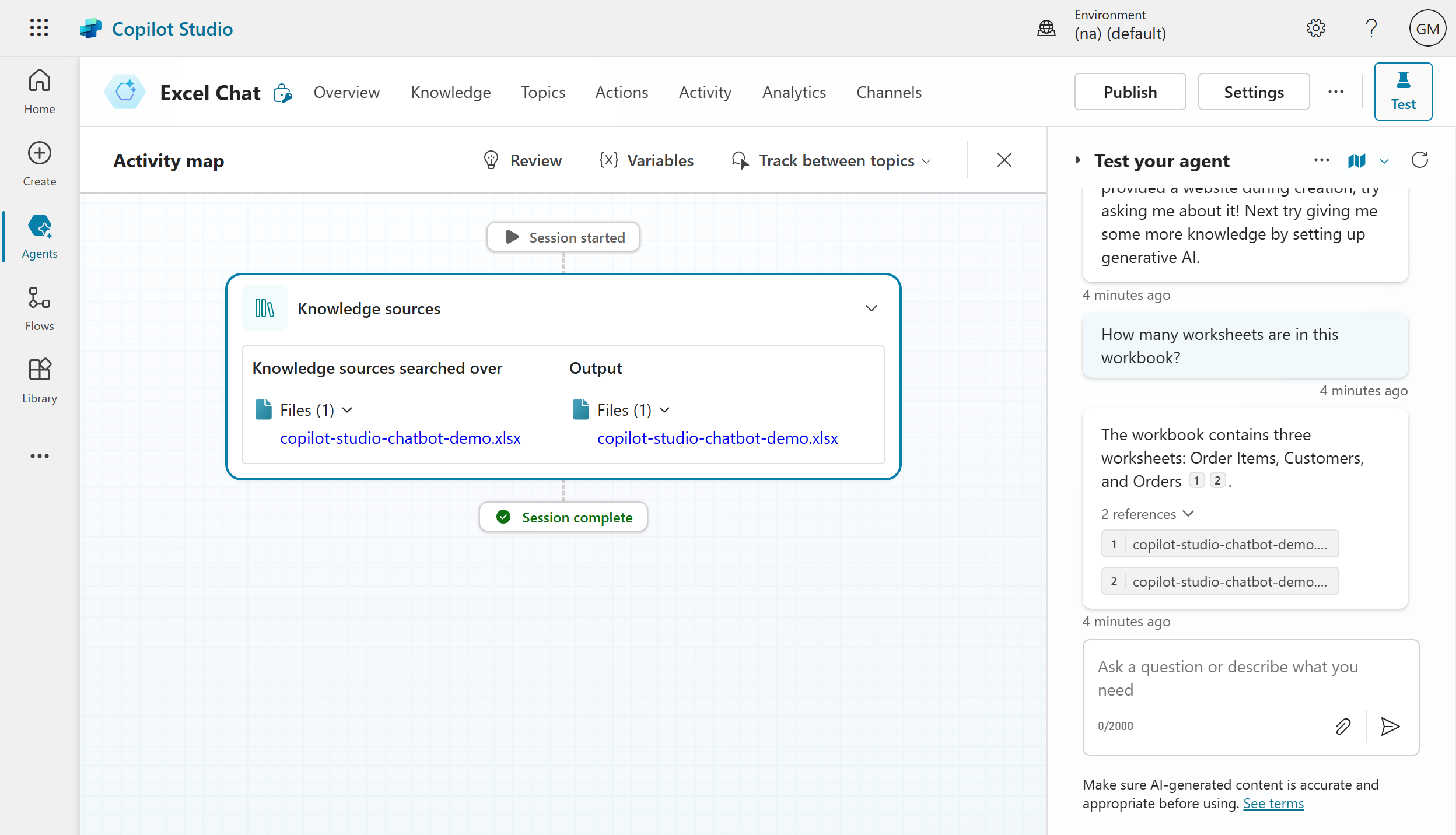This screenshot has width=1456, height=835.
Task: Click the refresh conversation icon
Action: pos(1419,160)
